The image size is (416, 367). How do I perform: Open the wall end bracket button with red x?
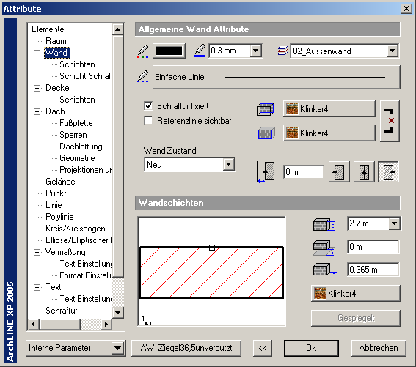pos(390,121)
